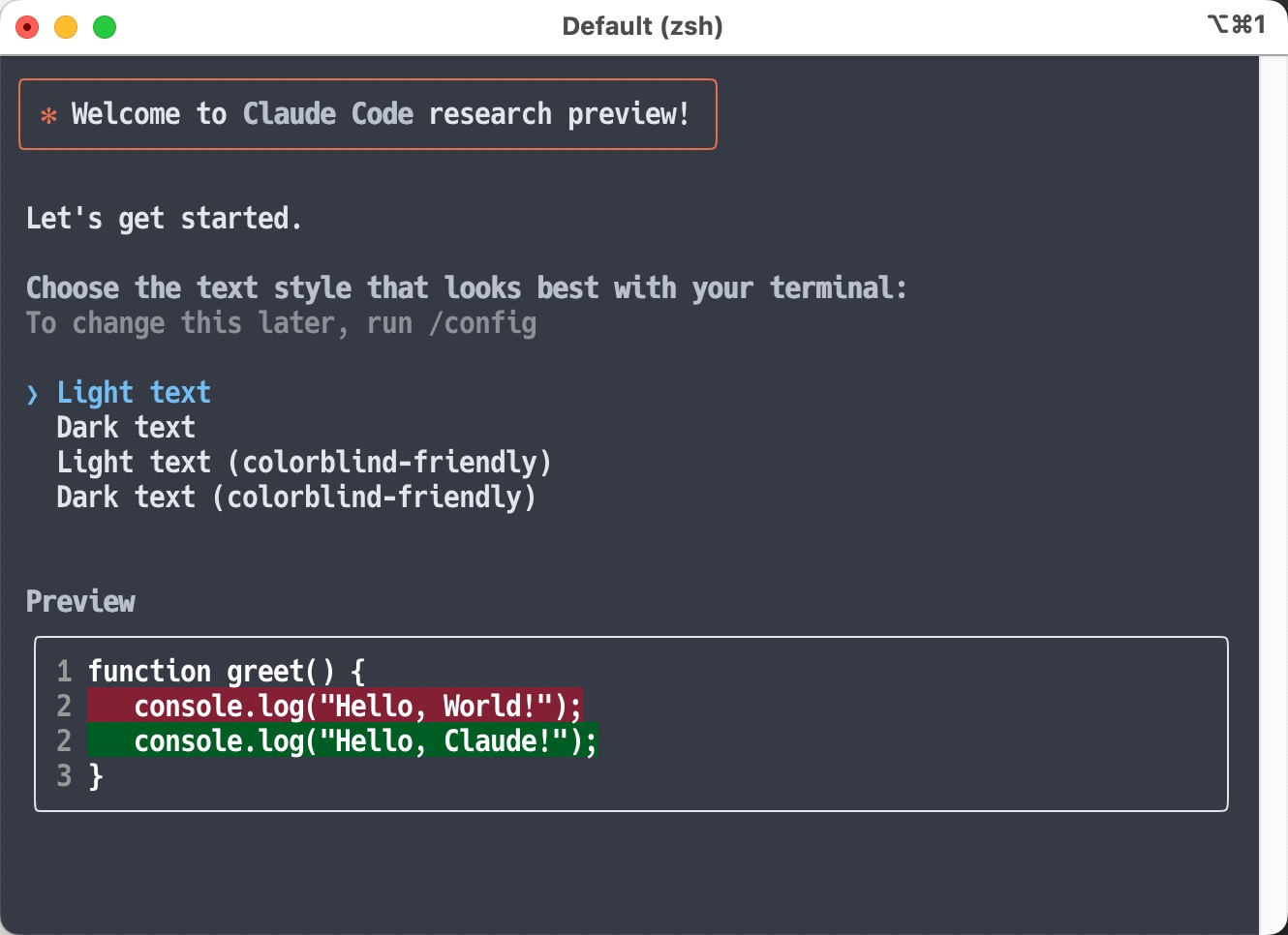Select the Light text style option

coord(134,392)
